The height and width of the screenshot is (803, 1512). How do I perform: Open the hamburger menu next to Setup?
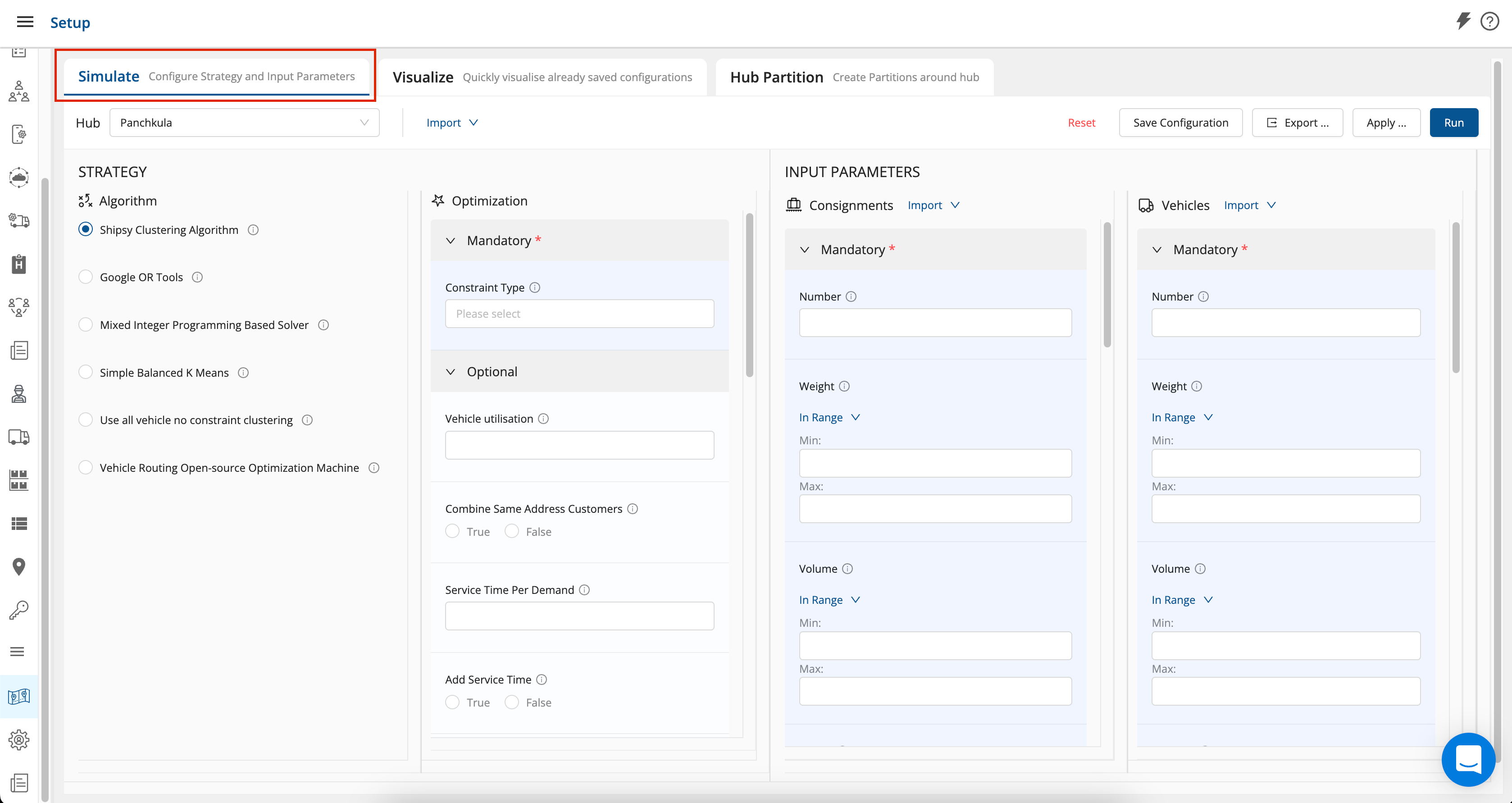pyautogui.click(x=25, y=23)
